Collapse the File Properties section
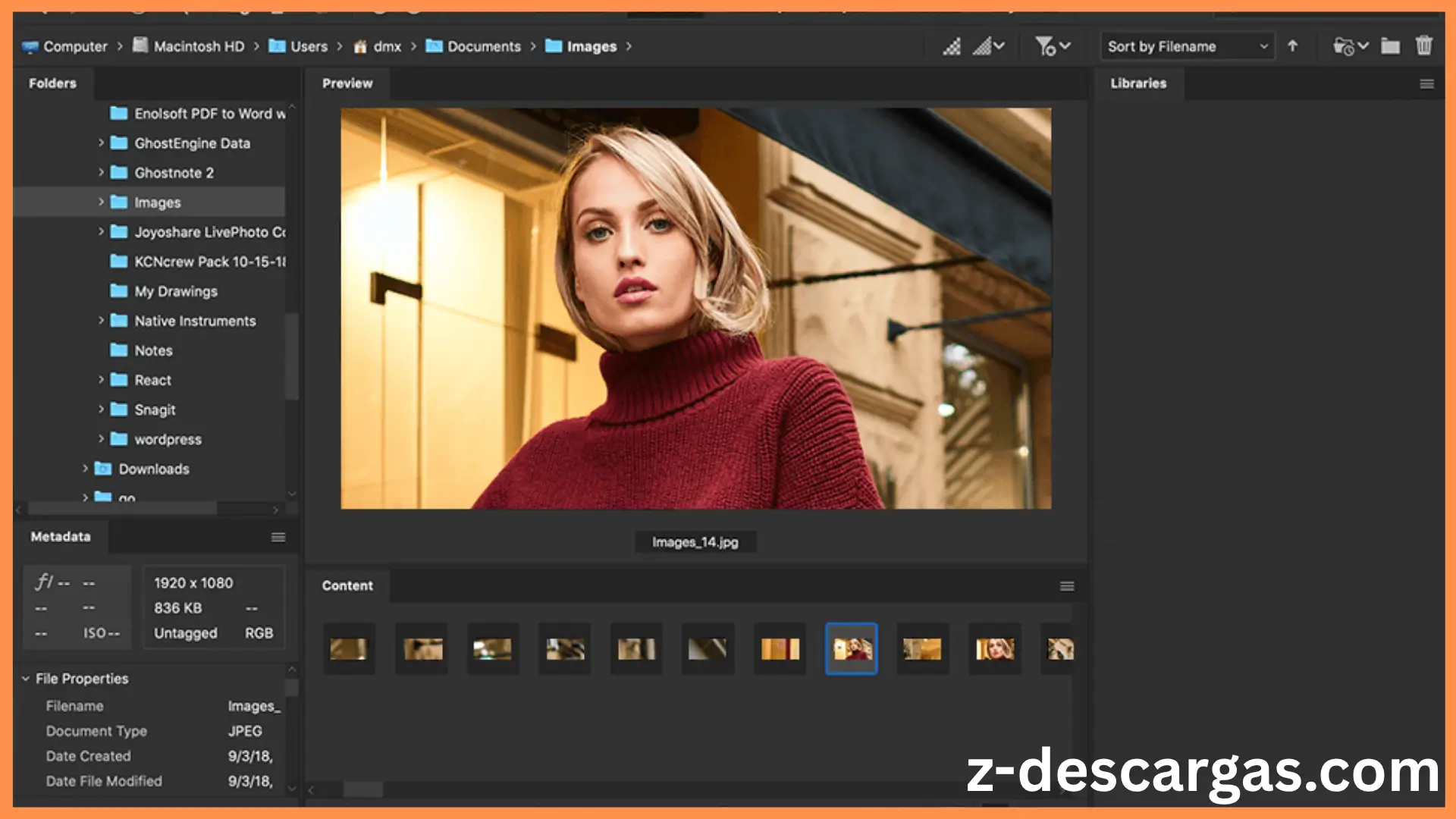This screenshot has height=819, width=1456. click(26, 679)
